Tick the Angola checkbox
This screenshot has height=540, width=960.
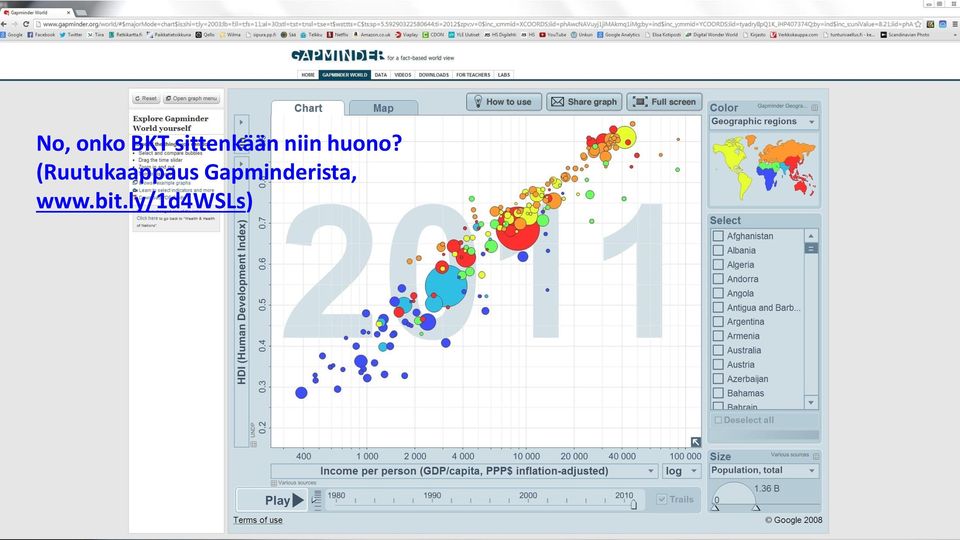click(x=718, y=293)
